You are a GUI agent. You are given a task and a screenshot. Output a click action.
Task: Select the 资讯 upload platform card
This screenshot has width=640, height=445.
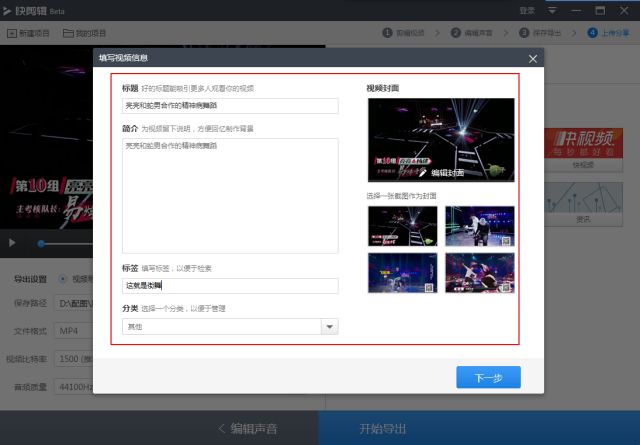(x=583, y=204)
